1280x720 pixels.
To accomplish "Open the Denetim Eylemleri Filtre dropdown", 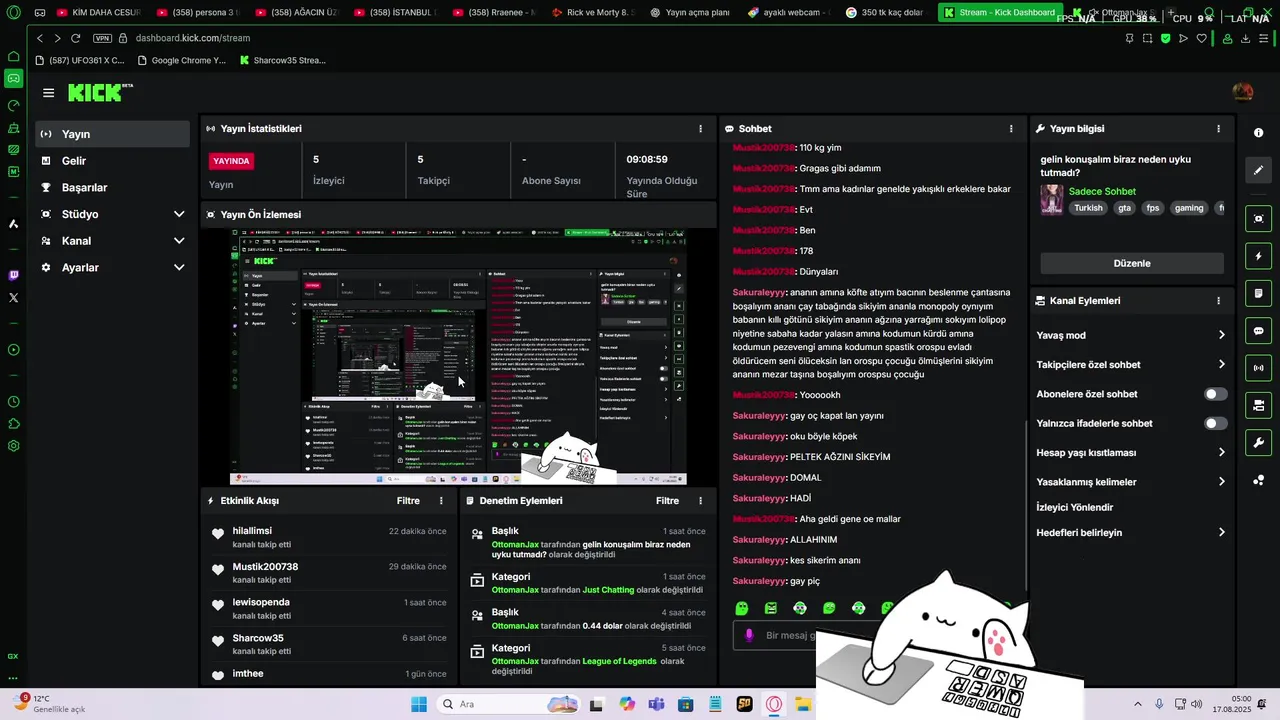I will pos(667,501).
